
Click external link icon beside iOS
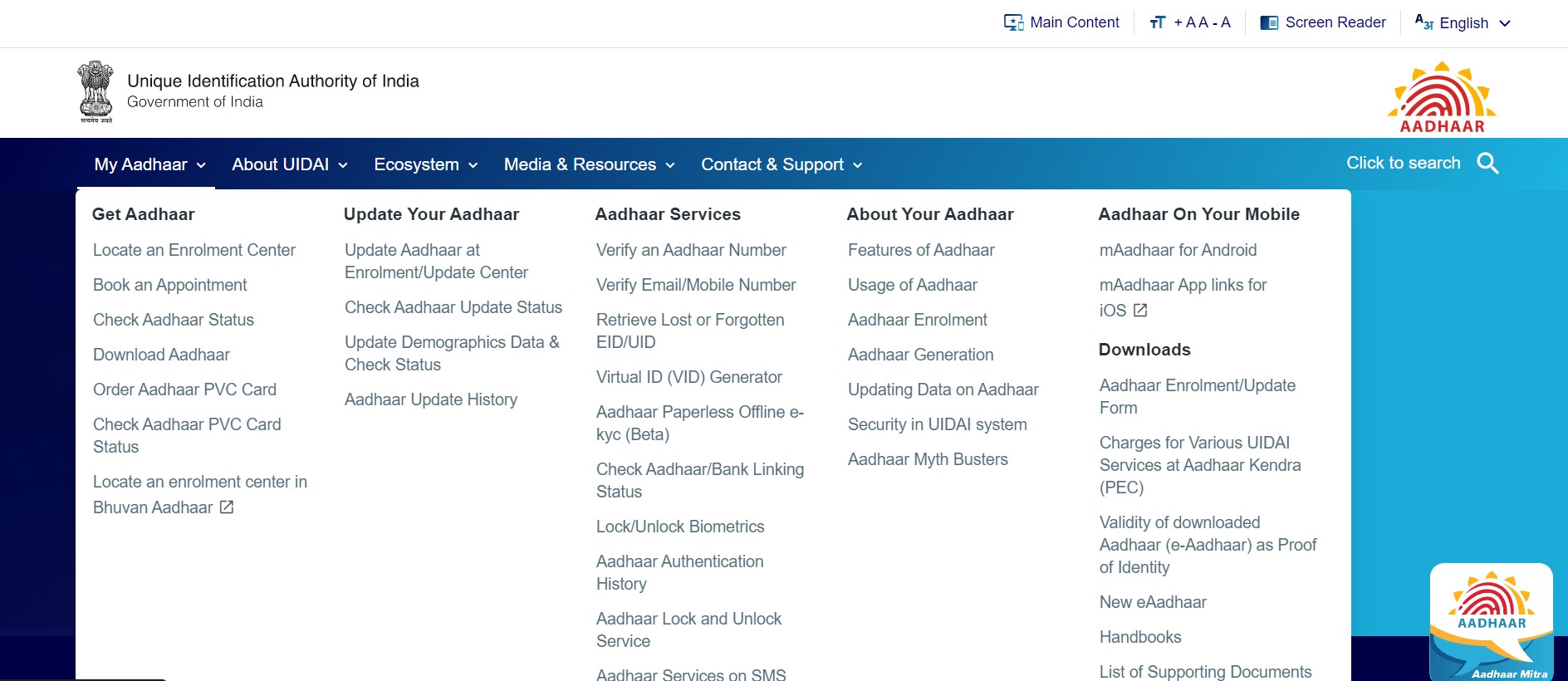click(1140, 310)
